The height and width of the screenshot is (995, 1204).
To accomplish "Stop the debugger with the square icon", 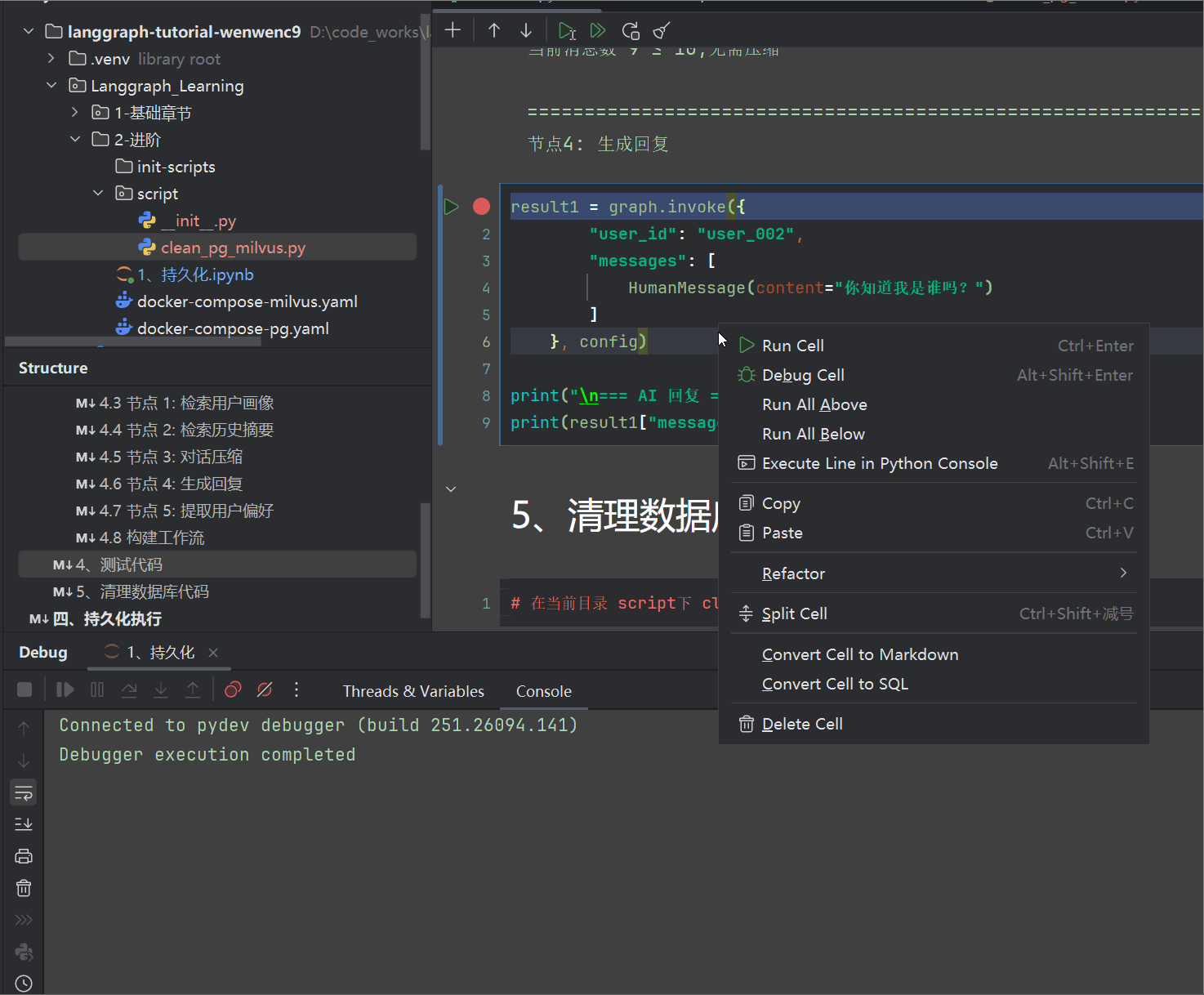I will 25,689.
